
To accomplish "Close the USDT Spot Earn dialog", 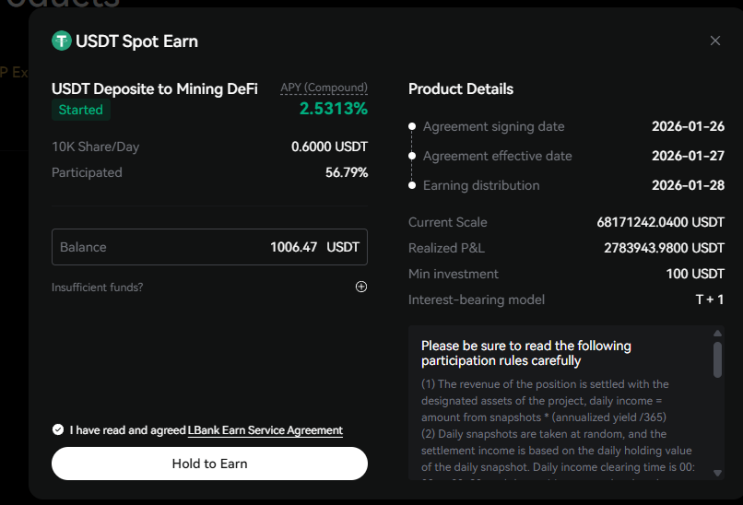I will point(715,41).
